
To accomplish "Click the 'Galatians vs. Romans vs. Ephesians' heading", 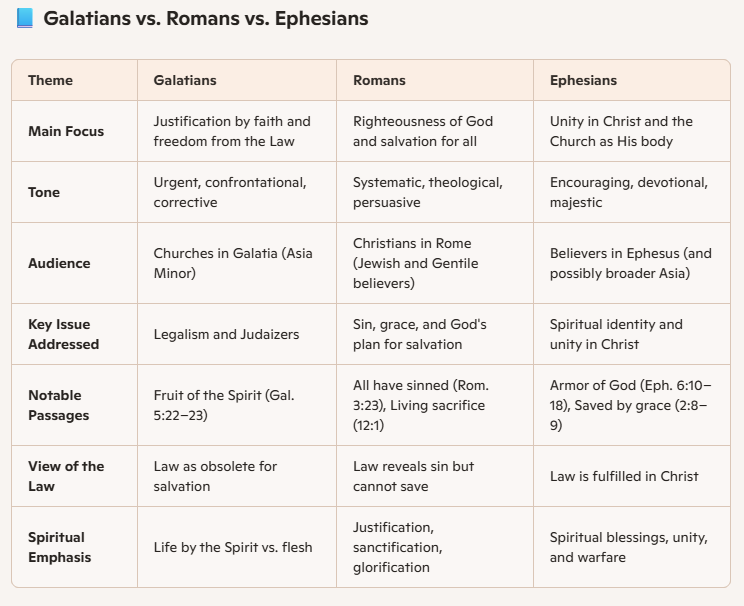I will (x=205, y=18).
